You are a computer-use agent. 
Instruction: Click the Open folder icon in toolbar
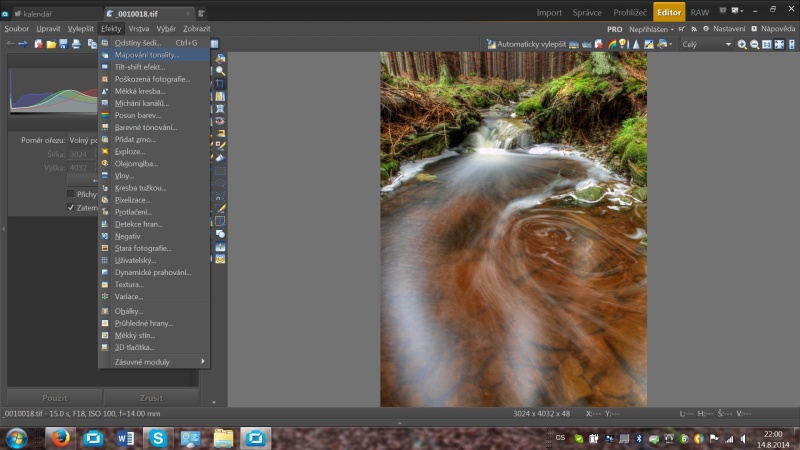pos(49,44)
